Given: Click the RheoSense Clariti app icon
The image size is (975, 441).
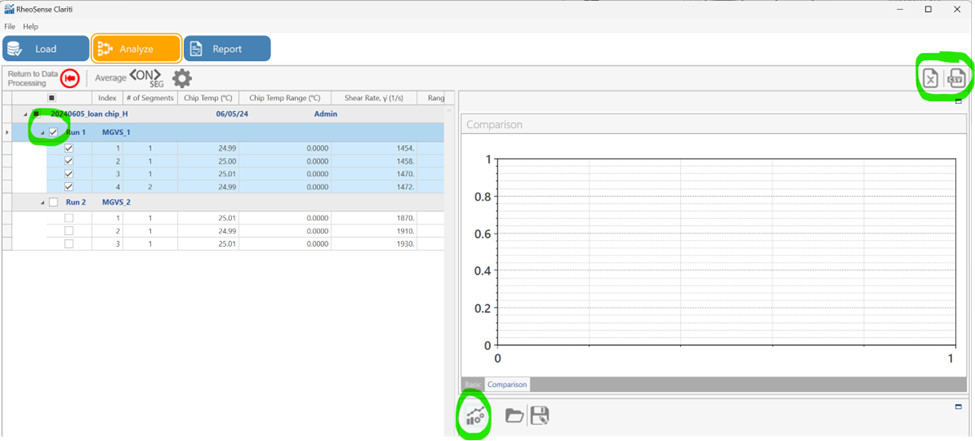Looking at the screenshot, I should [x=9, y=9].
